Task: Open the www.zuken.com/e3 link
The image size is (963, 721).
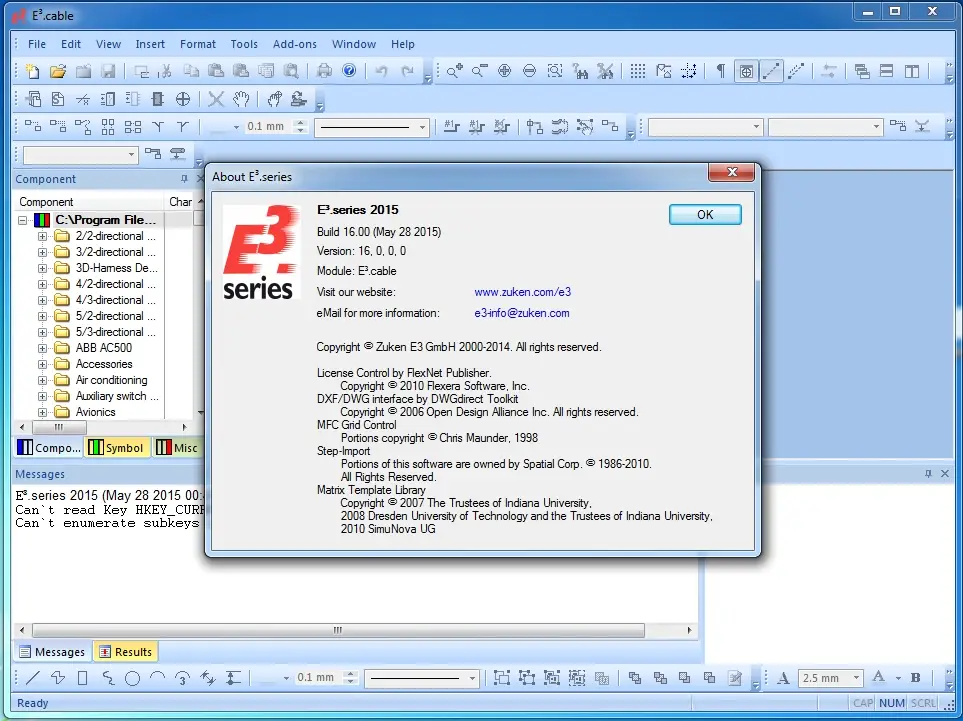Action: coord(523,292)
